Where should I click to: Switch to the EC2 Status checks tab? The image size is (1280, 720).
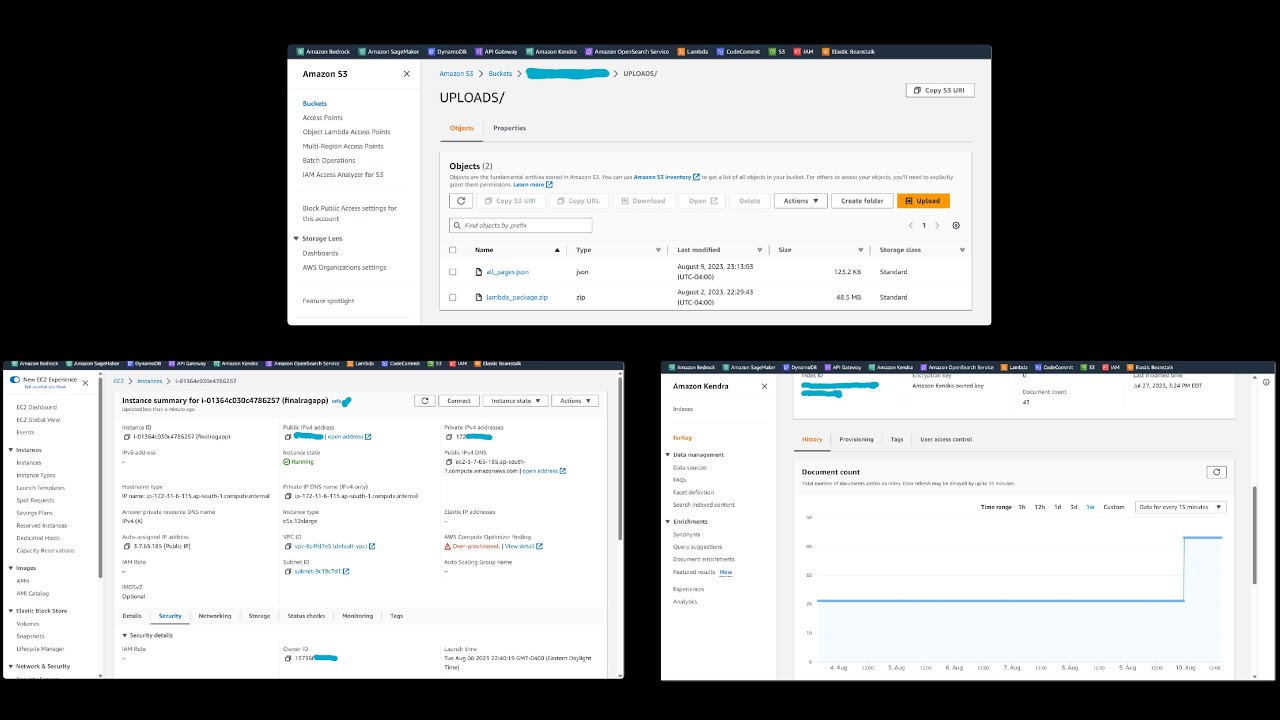pyautogui.click(x=306, y=616)
